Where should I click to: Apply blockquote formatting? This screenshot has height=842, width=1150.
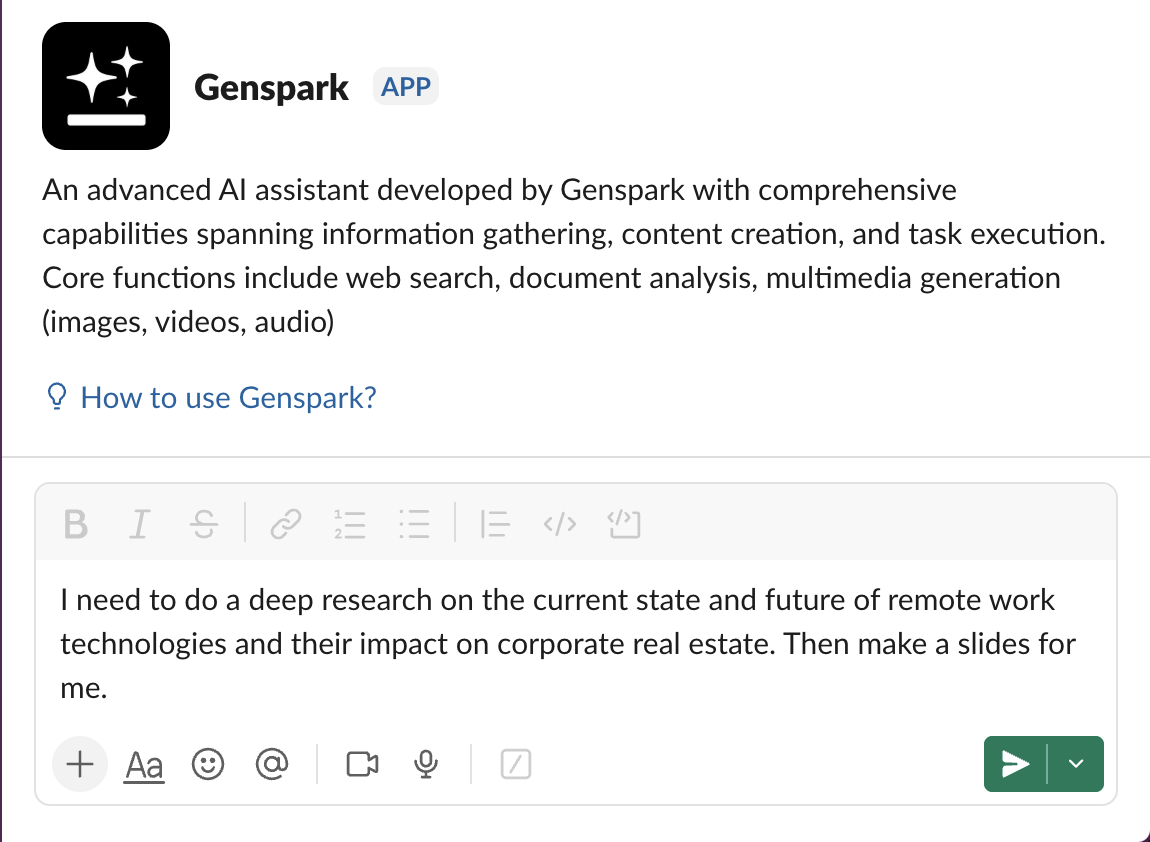495,524
